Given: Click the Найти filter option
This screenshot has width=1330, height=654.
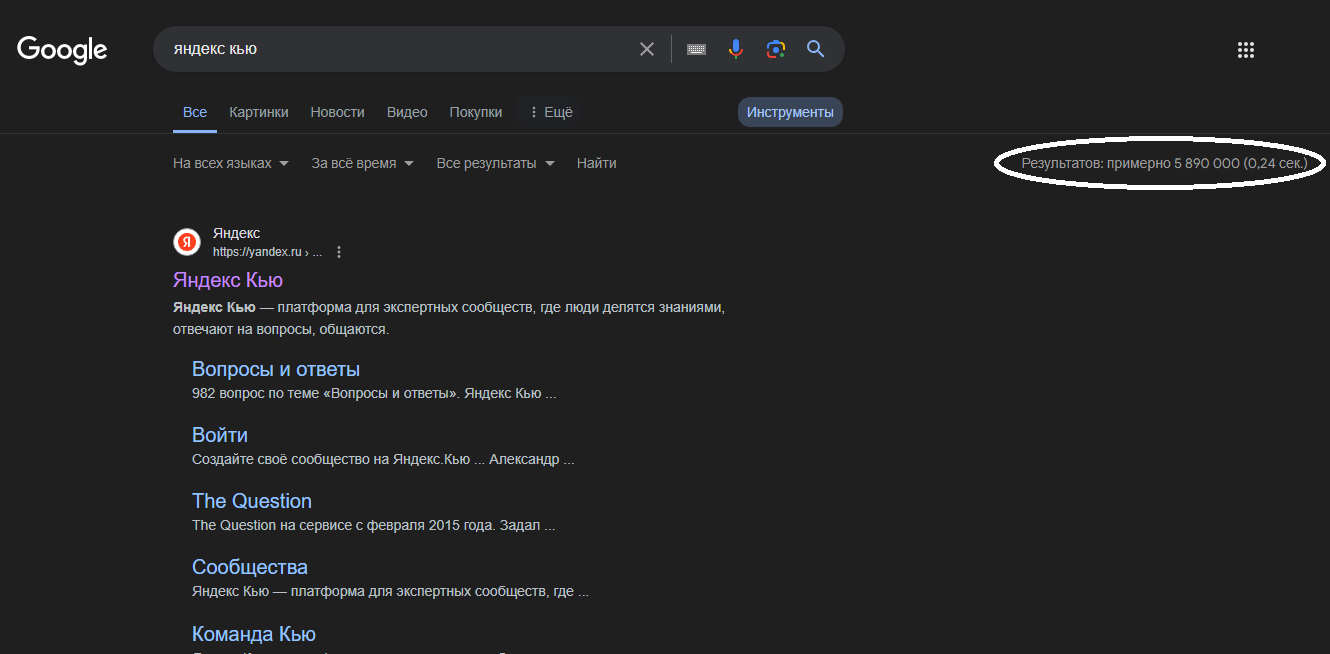Looking at the screenshot, I should (597, 163).
